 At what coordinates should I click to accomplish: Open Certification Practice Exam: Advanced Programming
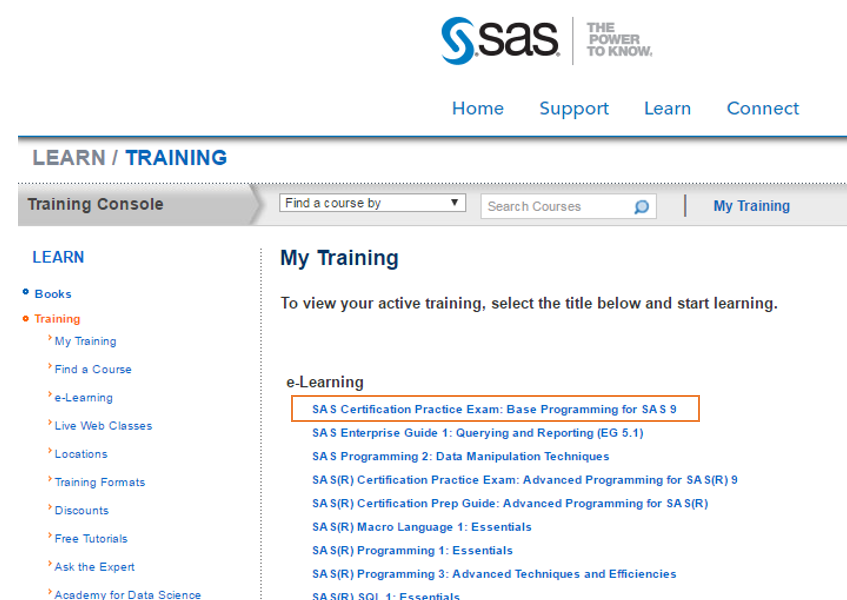point(525,480)
